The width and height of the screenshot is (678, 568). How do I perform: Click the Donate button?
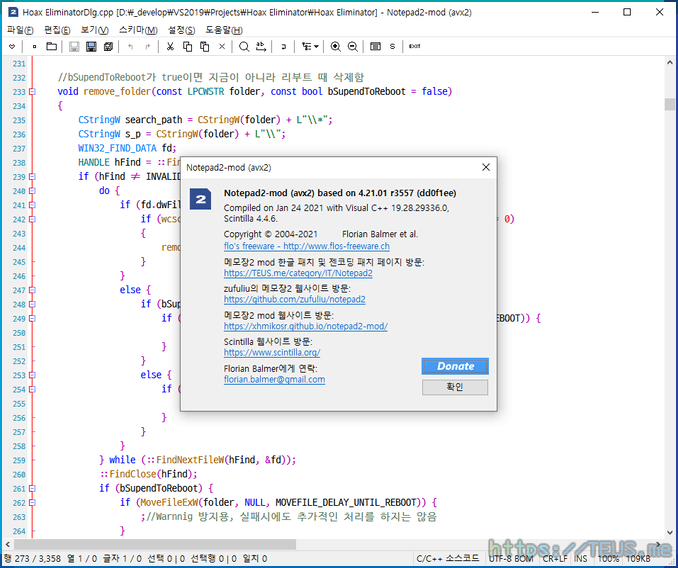(x=455, y=366)
